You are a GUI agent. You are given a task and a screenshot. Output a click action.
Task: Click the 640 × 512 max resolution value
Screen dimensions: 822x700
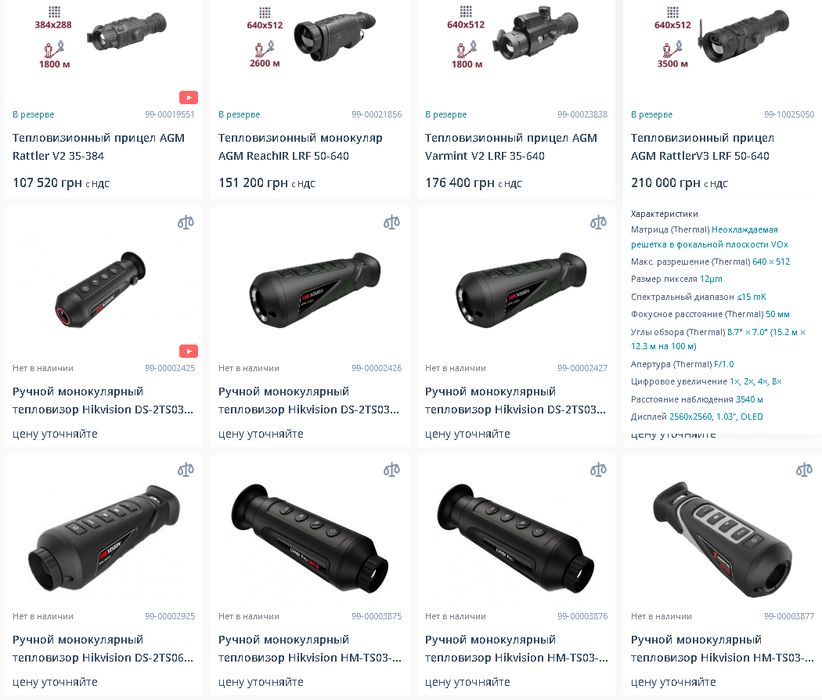[x=771, y=262]
